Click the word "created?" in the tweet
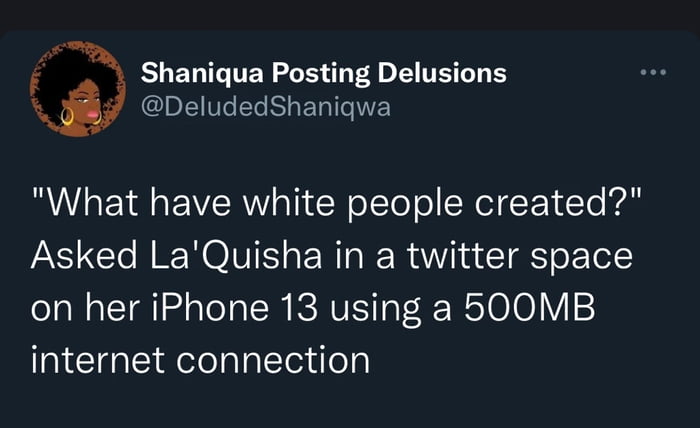This screenshot has height=428, width=700. [570, 204]
